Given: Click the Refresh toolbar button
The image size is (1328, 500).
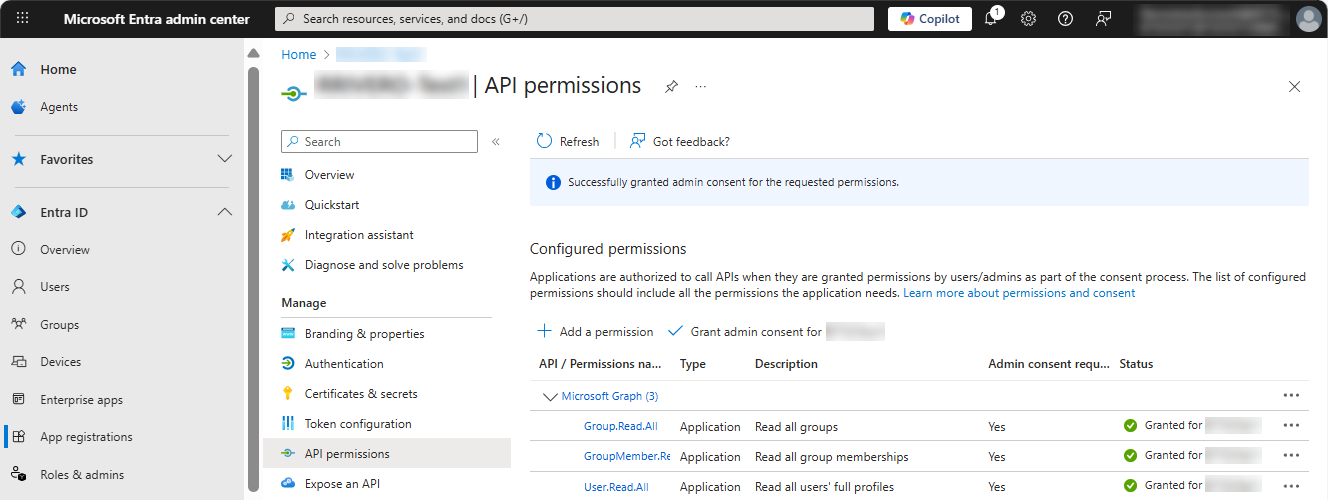Looking at the screenshot, I should click(x=568, y=142).
